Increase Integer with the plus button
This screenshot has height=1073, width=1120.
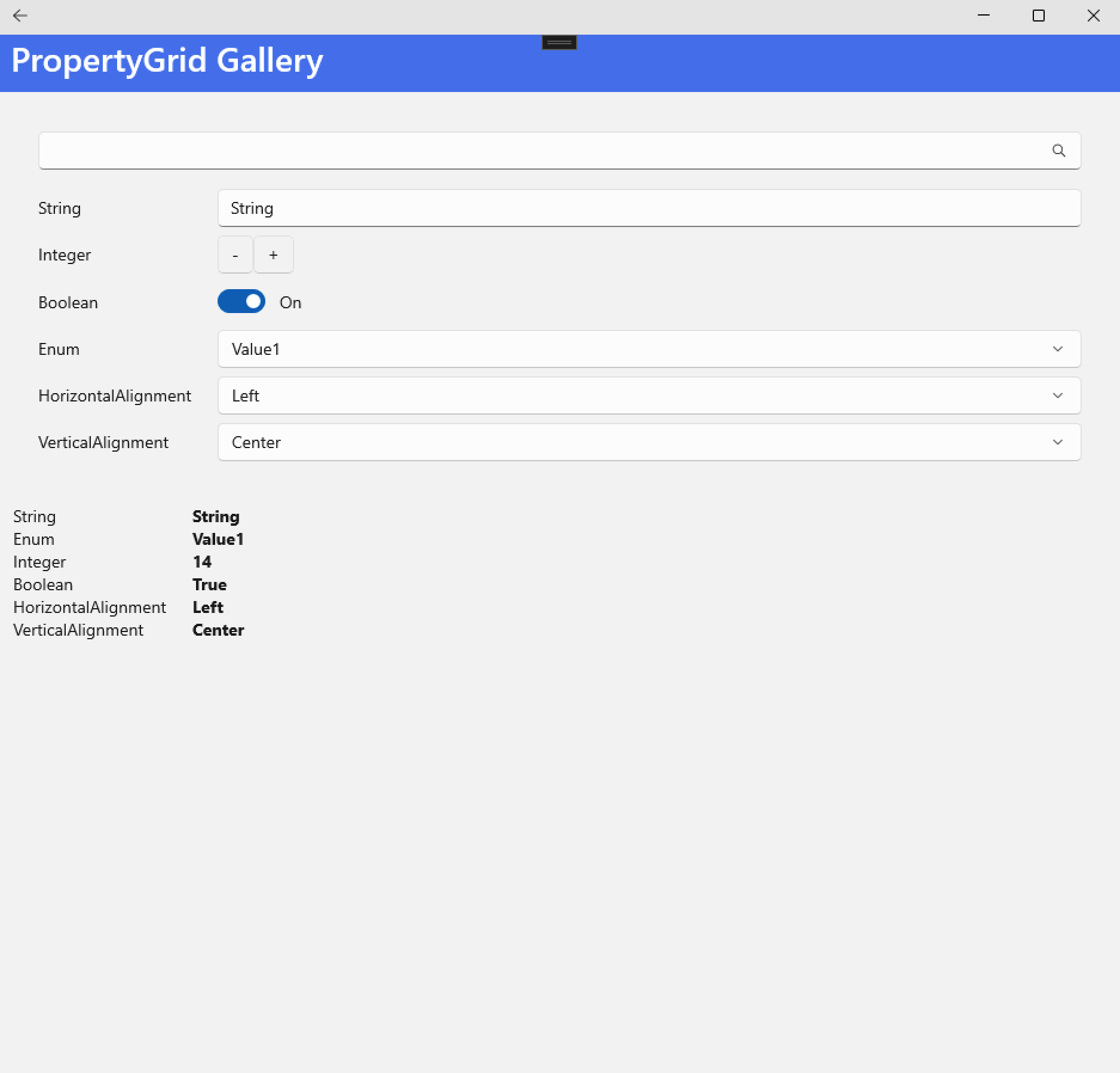coord(274,255)
